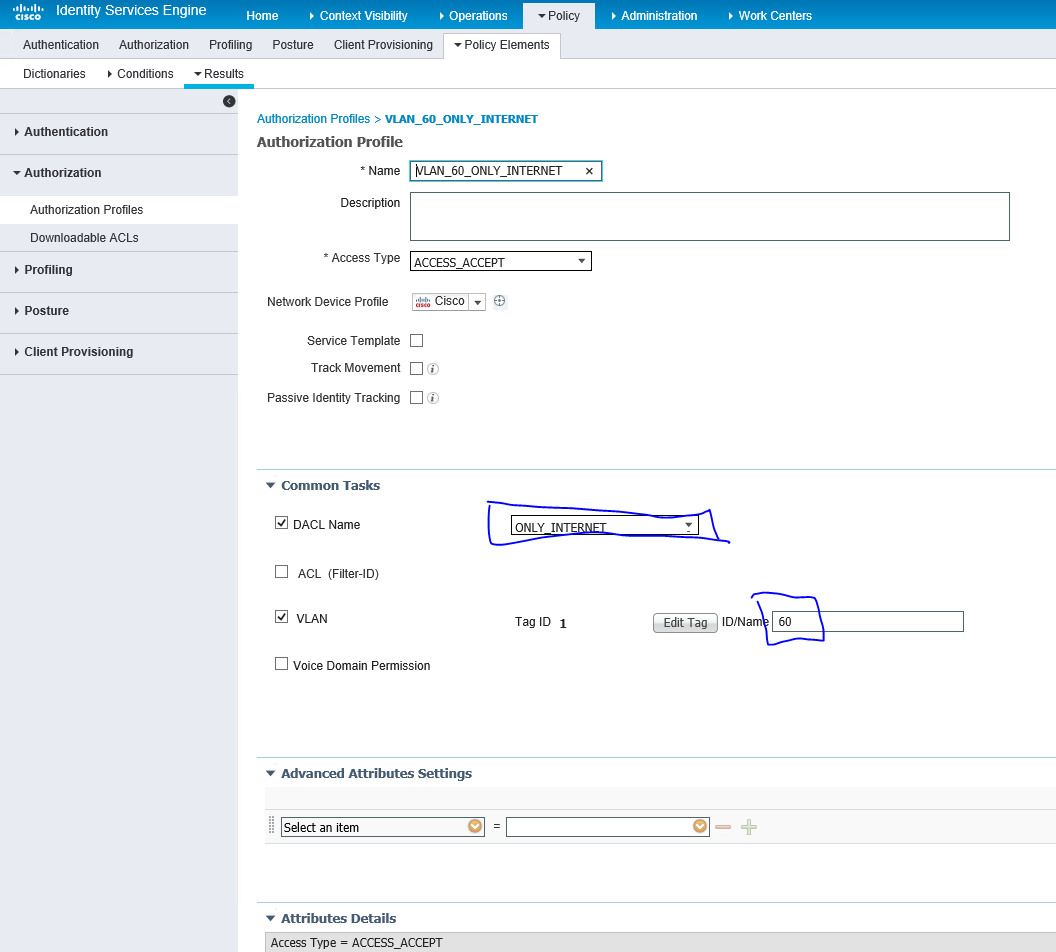
Task: Grab the attribute row drag handle
Action: [x=271, y=825]
